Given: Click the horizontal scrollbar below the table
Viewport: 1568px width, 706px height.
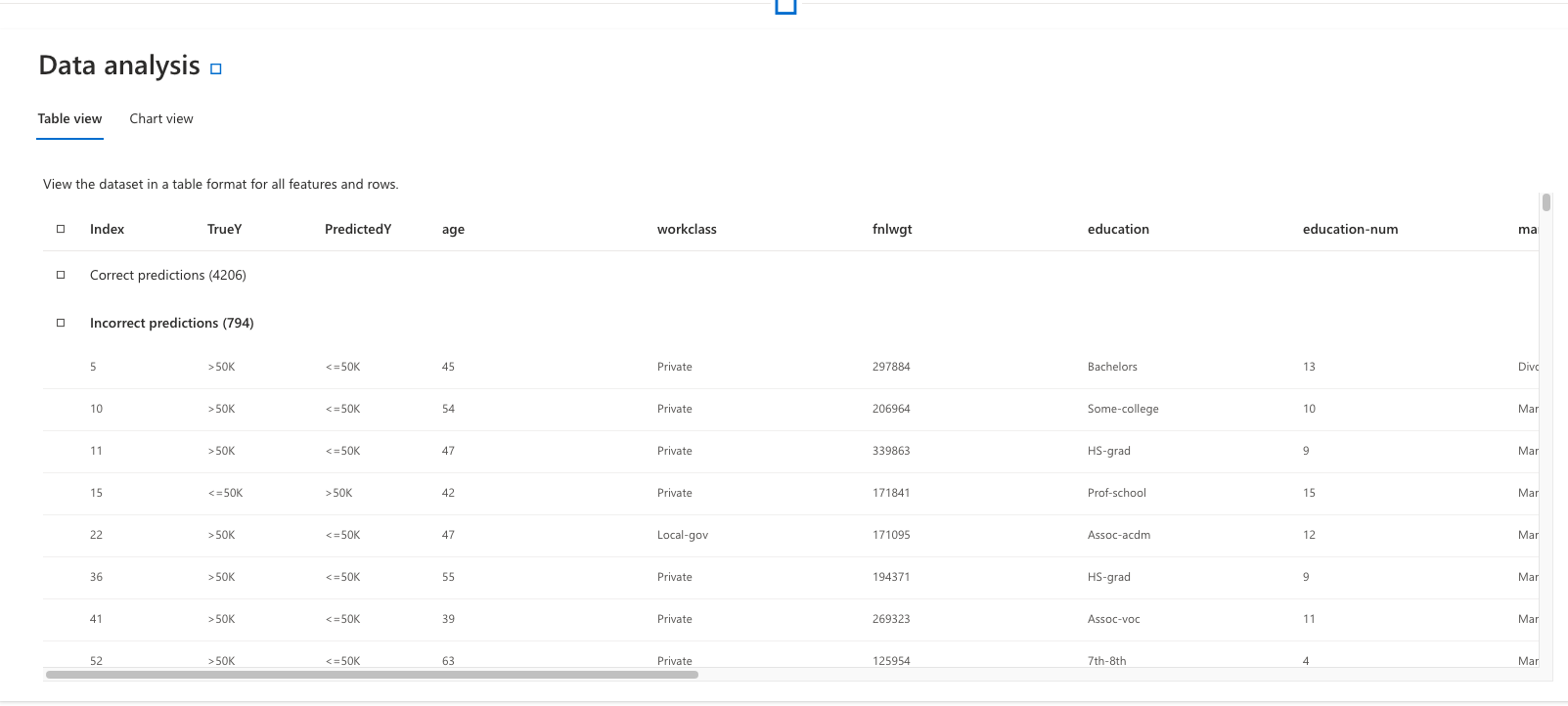Looking at the screenshot, I should (372, 675).
